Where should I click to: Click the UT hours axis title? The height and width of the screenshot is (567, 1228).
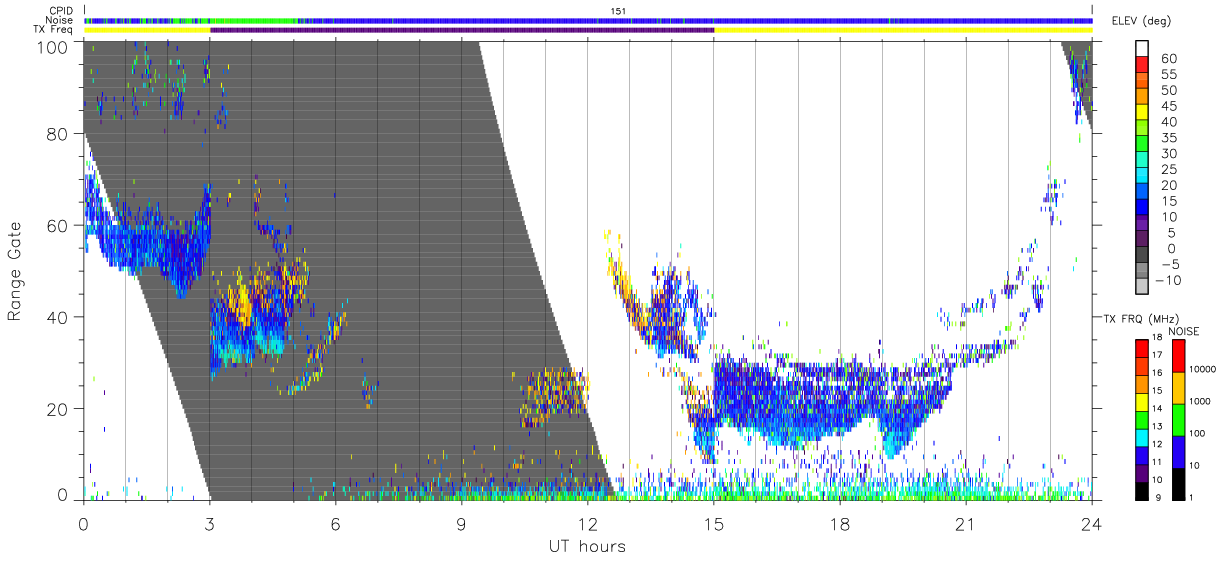[587, 546]
